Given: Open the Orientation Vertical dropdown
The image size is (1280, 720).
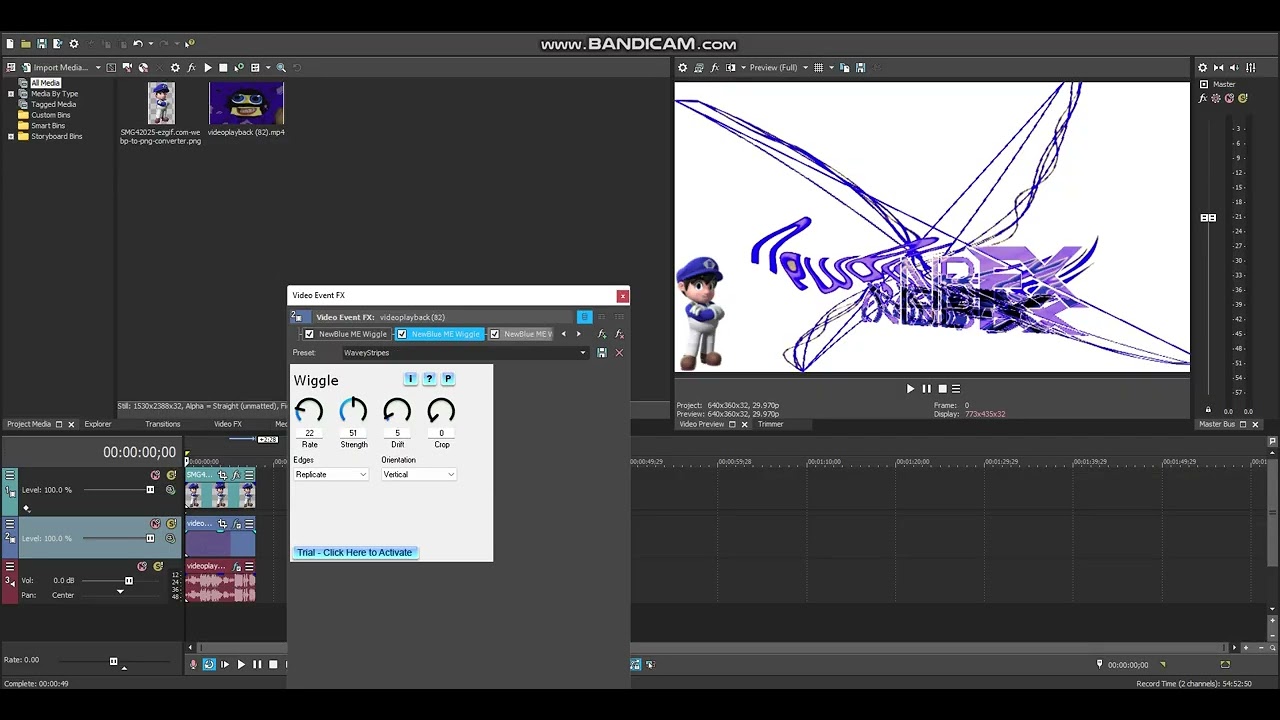Looking at the screenshot, I should 419,474.
